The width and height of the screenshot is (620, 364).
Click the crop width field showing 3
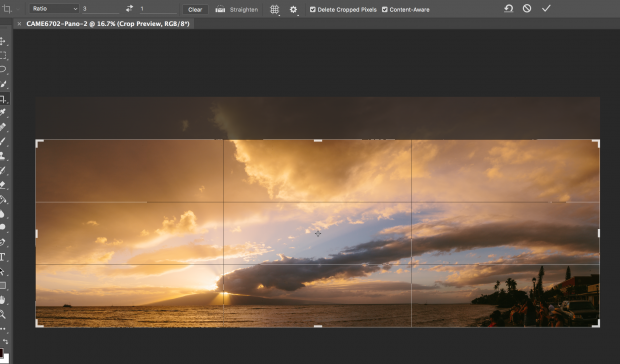point(100,9)
